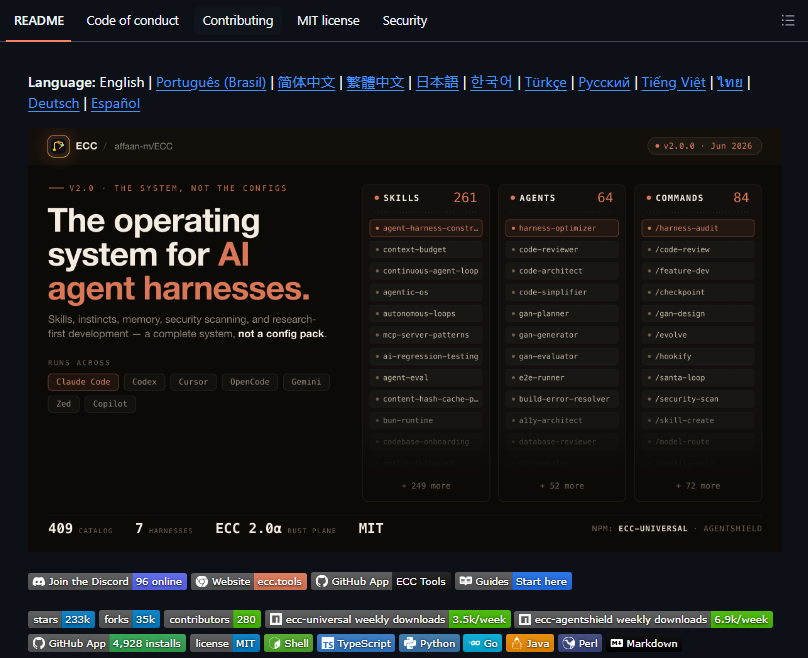The image size is (808, 658).
Task: Click the Claude Code chip in banner
Action: [83, 382]
